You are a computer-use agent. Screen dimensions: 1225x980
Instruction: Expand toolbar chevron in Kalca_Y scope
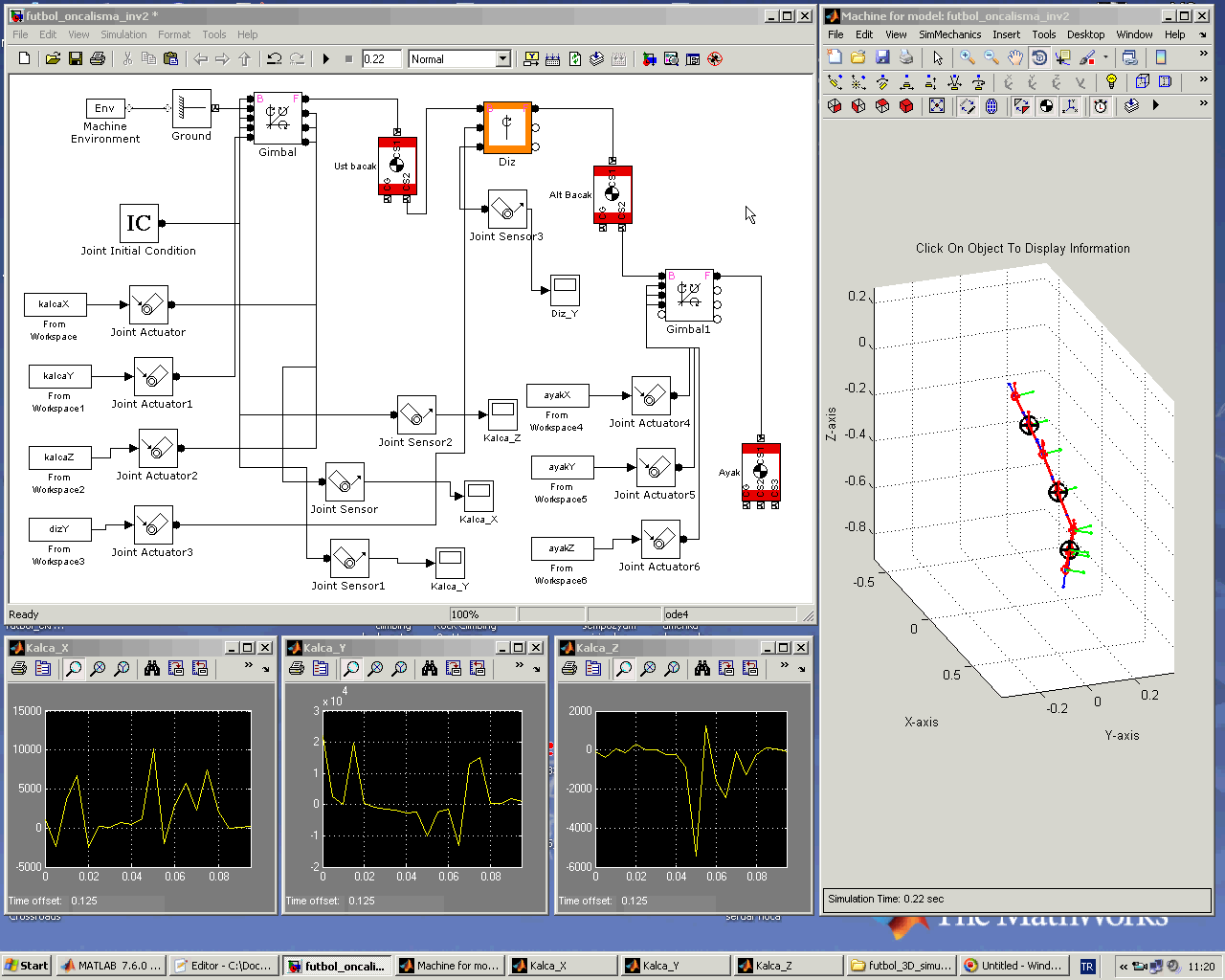click(520, 665)
